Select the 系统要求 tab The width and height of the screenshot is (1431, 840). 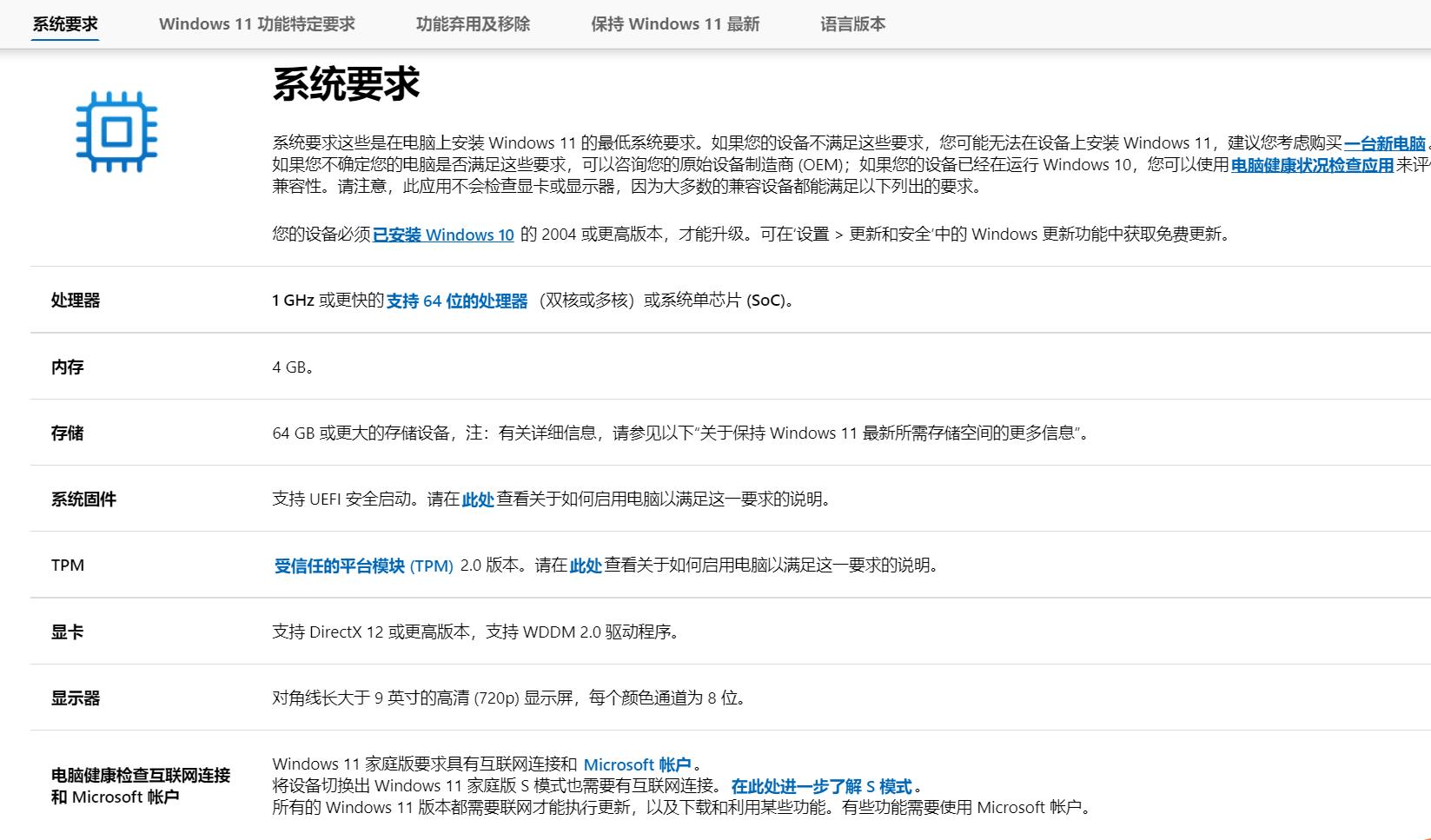pos(64,24)
